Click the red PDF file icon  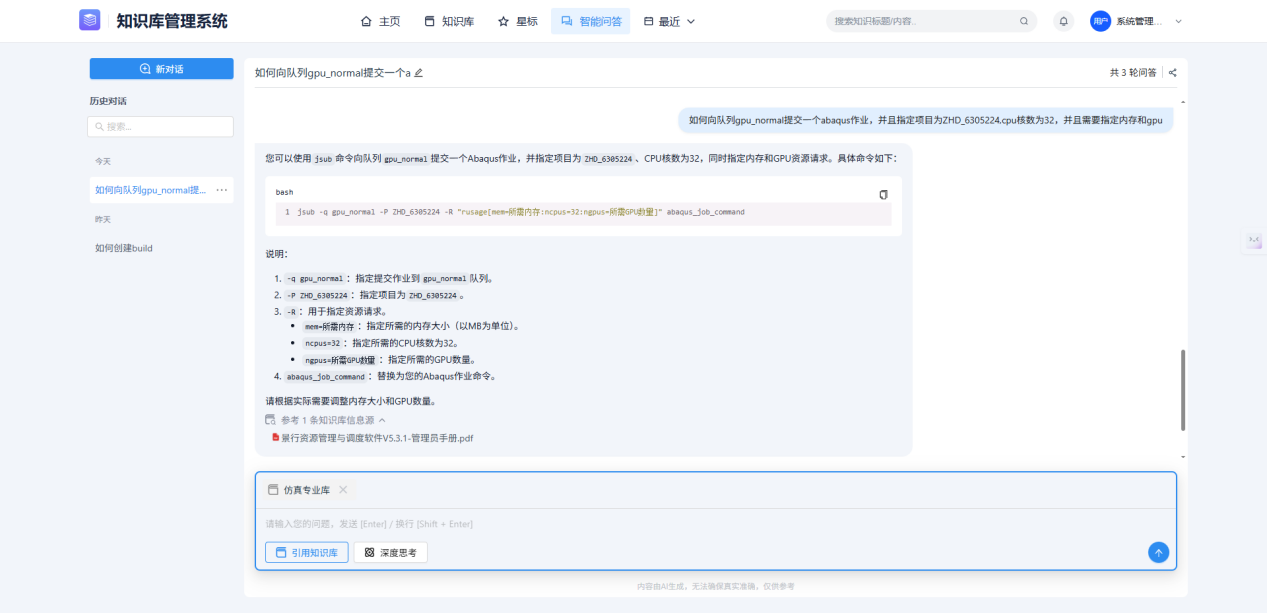276,437
